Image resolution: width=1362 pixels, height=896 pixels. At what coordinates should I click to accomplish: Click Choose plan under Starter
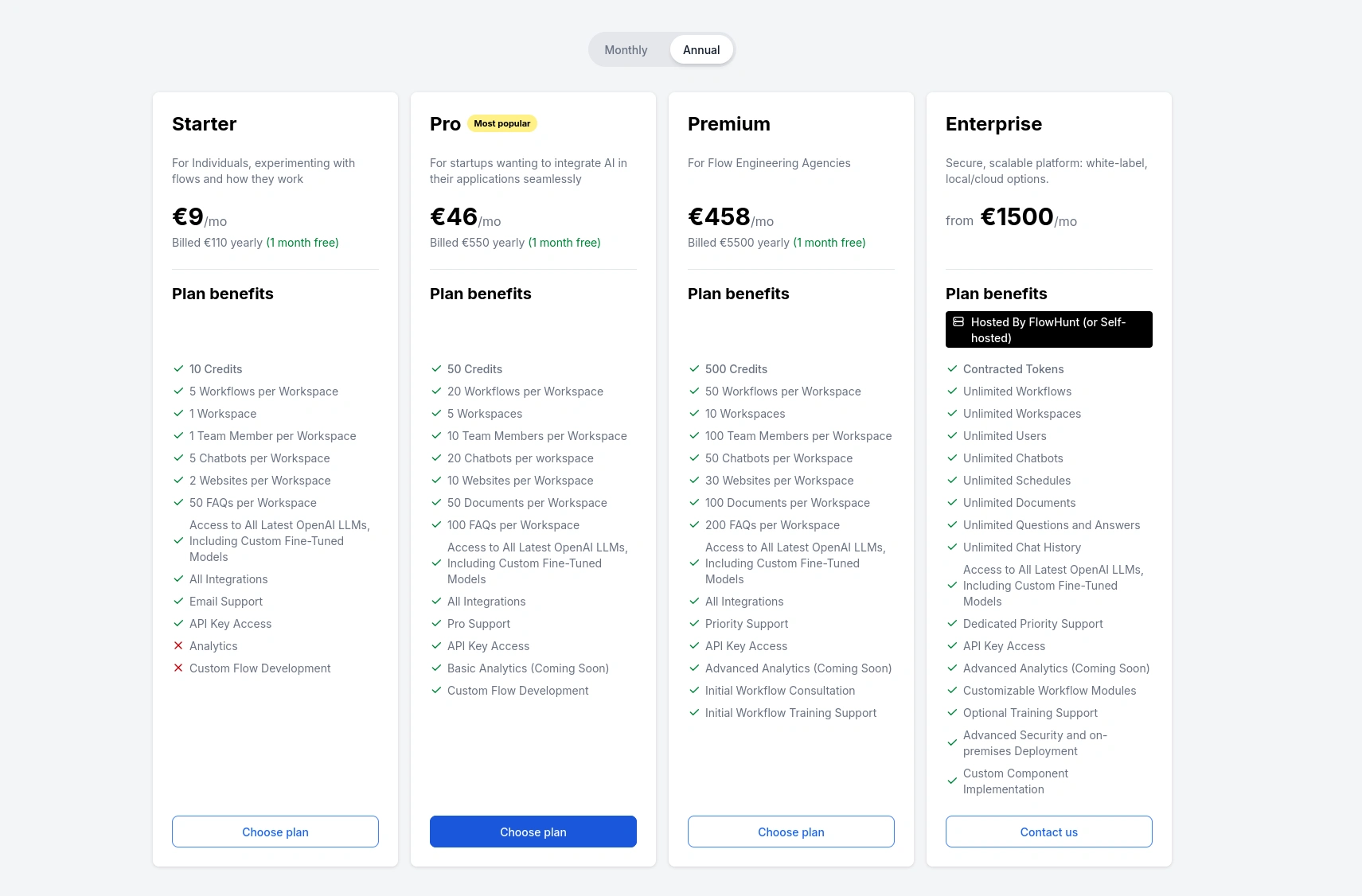(x=275, y=832)
